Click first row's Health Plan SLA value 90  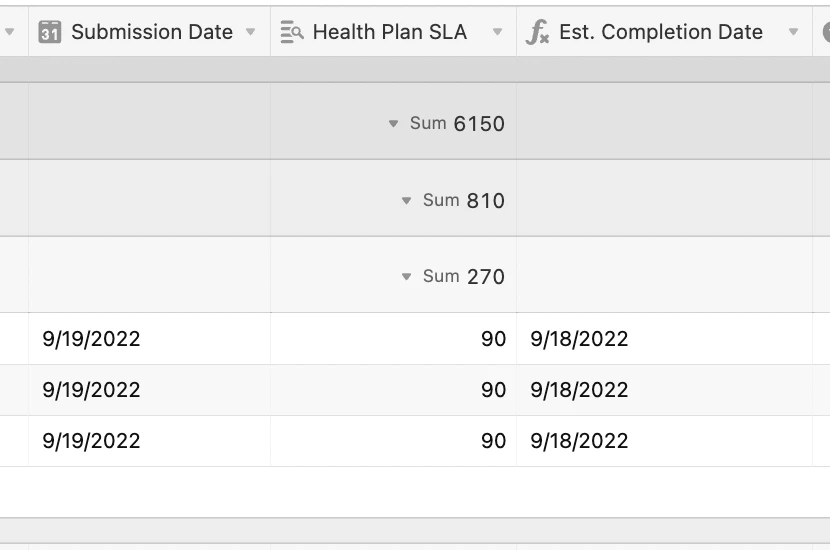pyautogui.click(x=493, y=339)
